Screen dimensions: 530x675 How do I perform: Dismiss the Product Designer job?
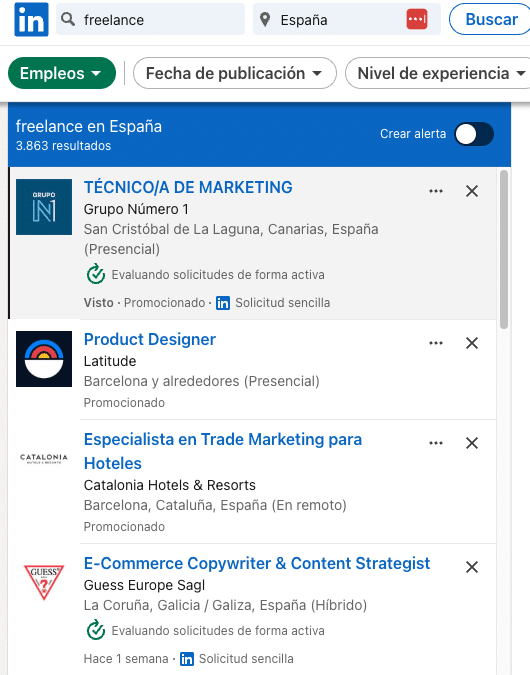(472, 343)
